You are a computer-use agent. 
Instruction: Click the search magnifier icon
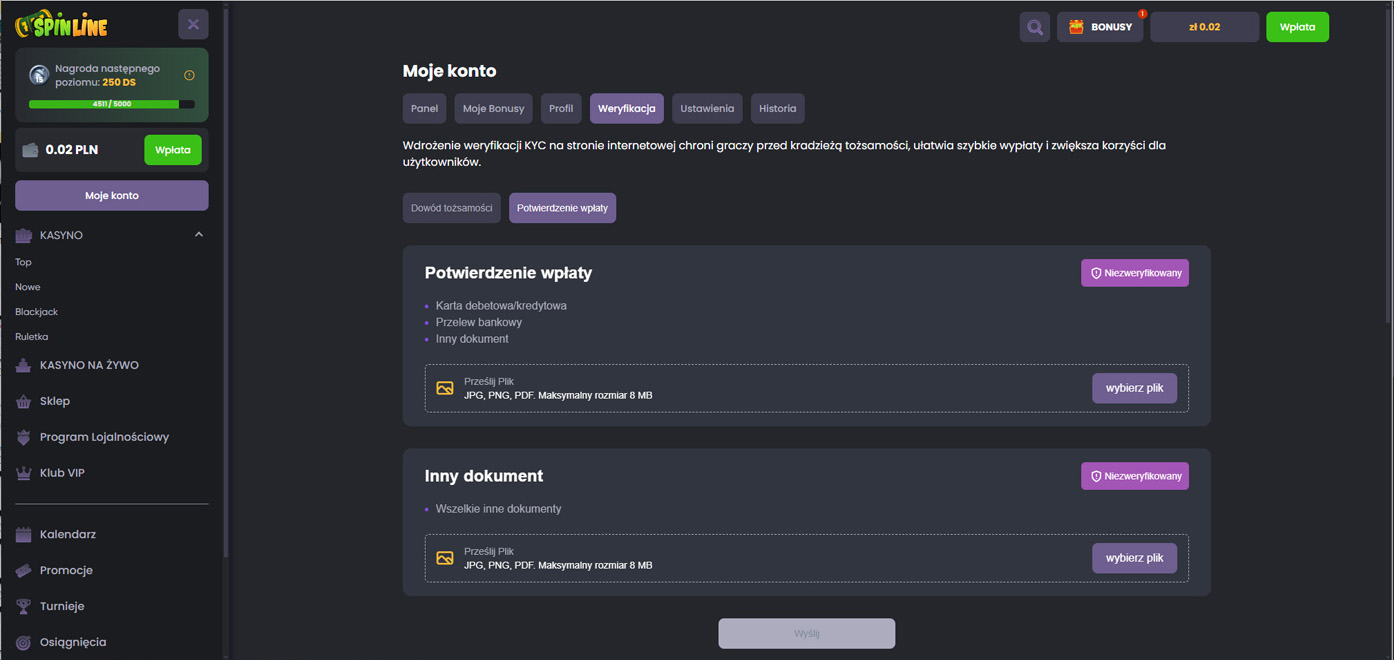click(1035, 27)
